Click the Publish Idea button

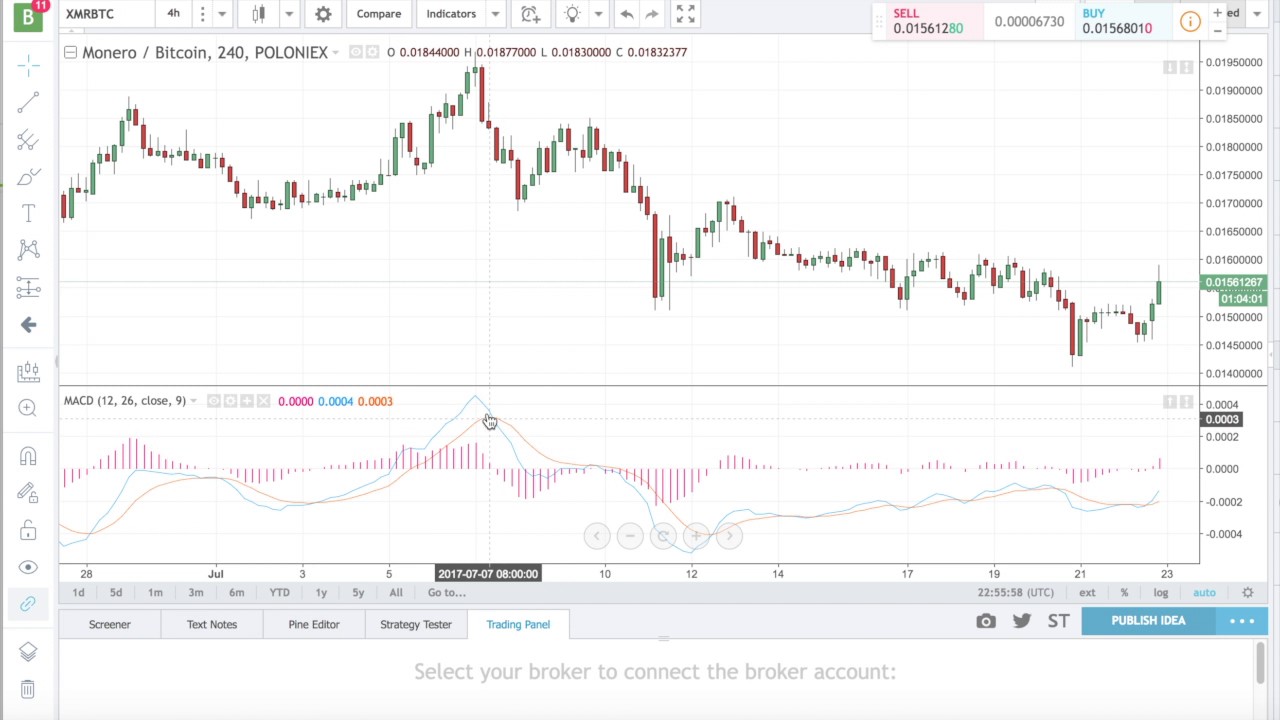click(1148, 621)
